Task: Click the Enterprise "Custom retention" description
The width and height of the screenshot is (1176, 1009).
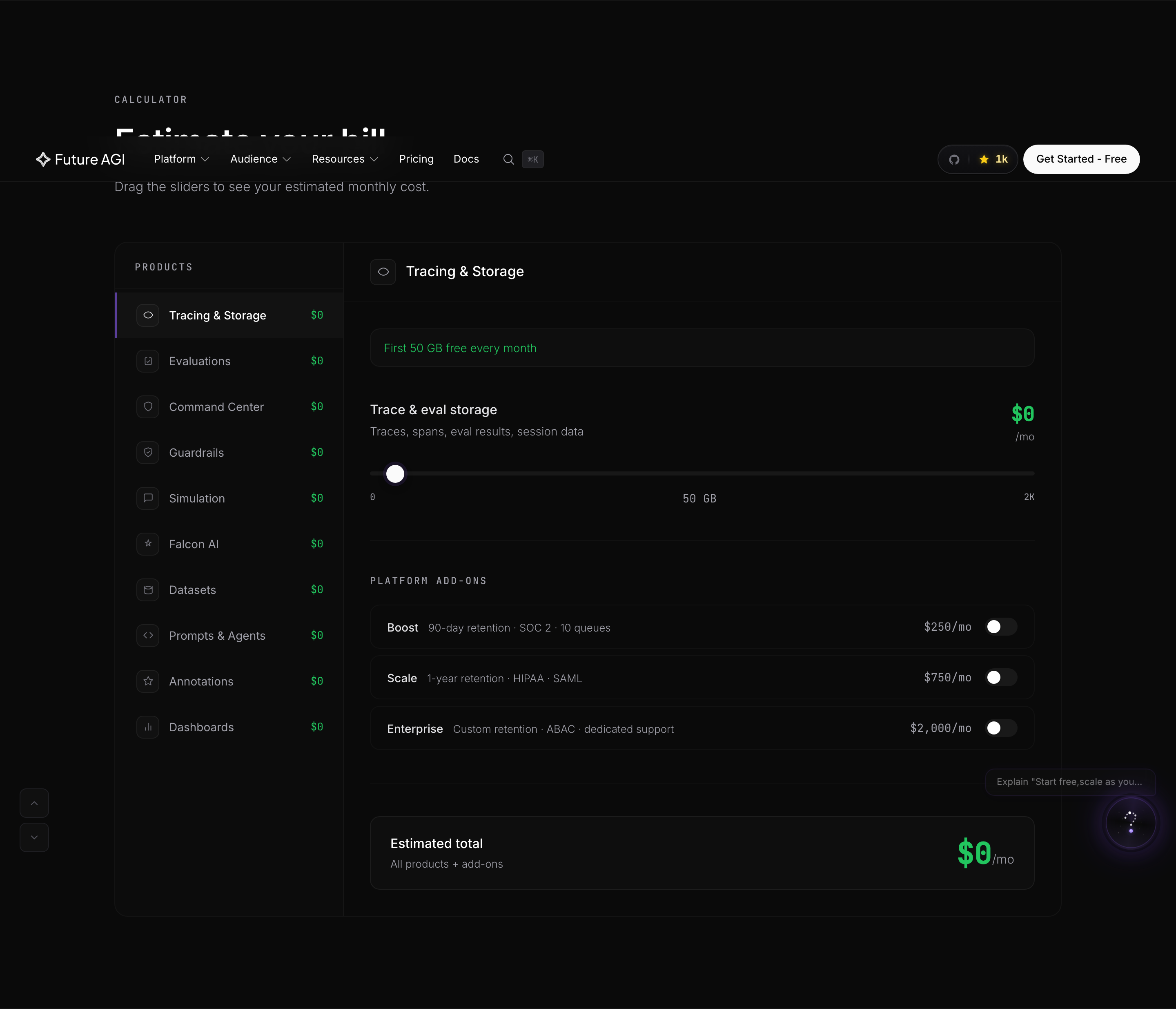Action: pyautogui.click(x=563, y=729)
